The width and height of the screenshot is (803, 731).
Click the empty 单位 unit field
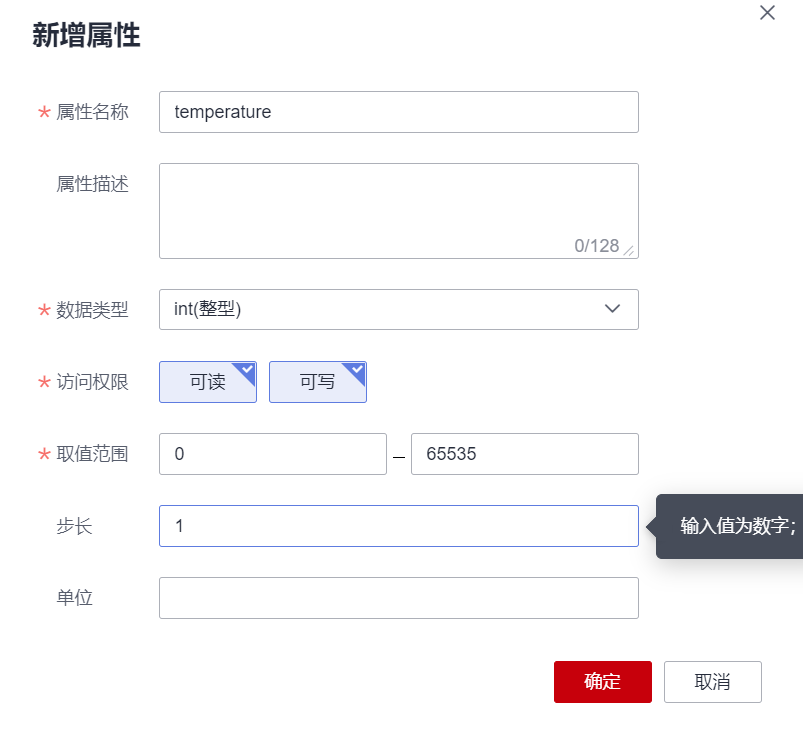point(398,598)
